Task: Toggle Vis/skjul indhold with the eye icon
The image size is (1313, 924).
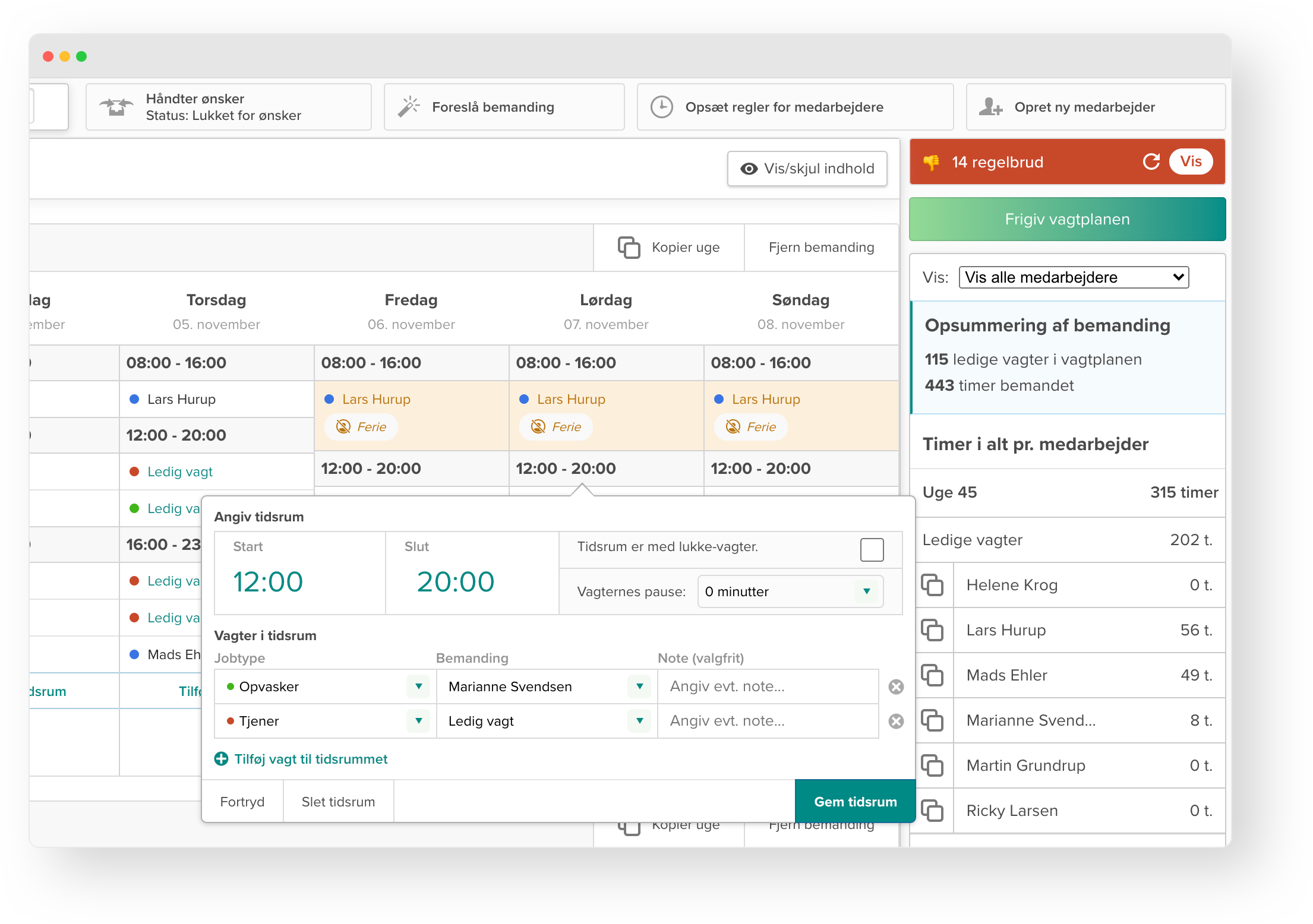Action: click(x=749, y=169)
